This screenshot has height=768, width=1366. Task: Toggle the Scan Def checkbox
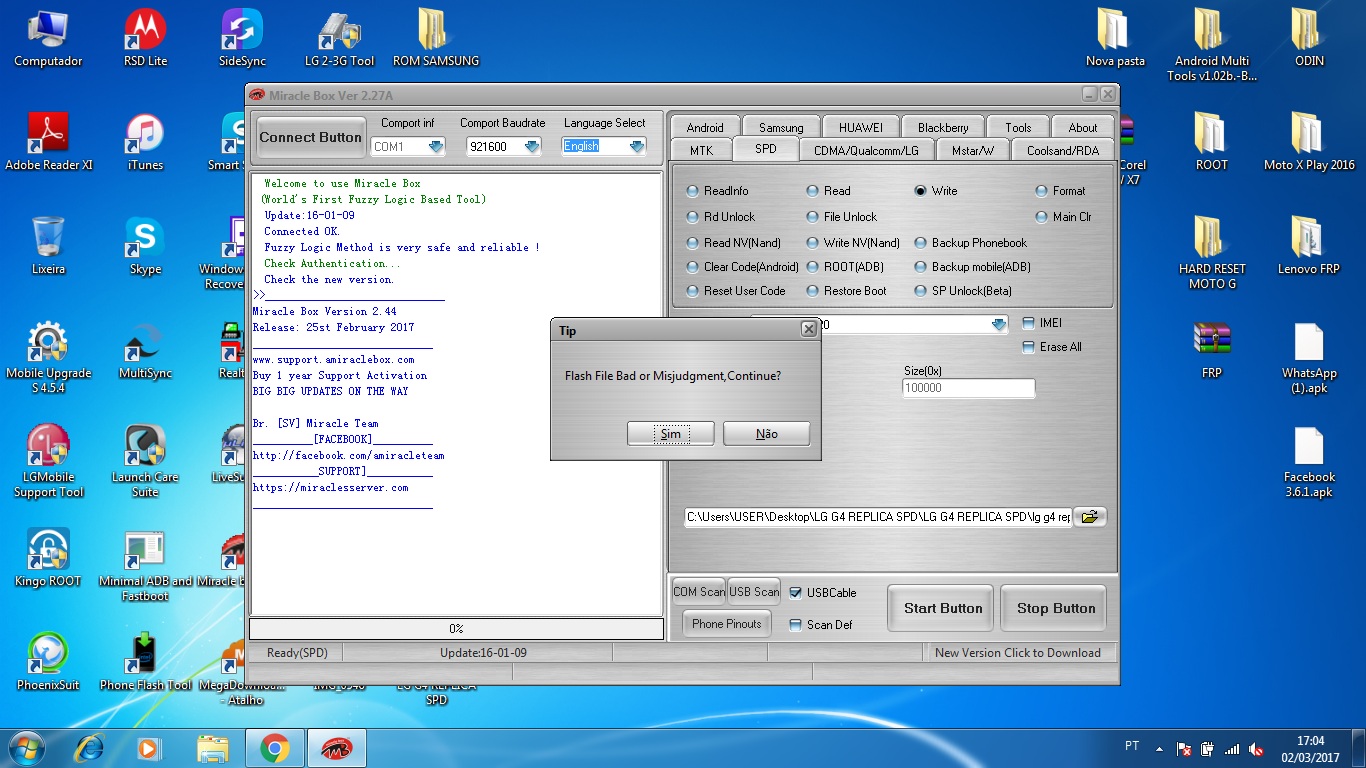[x=796, y=625]
